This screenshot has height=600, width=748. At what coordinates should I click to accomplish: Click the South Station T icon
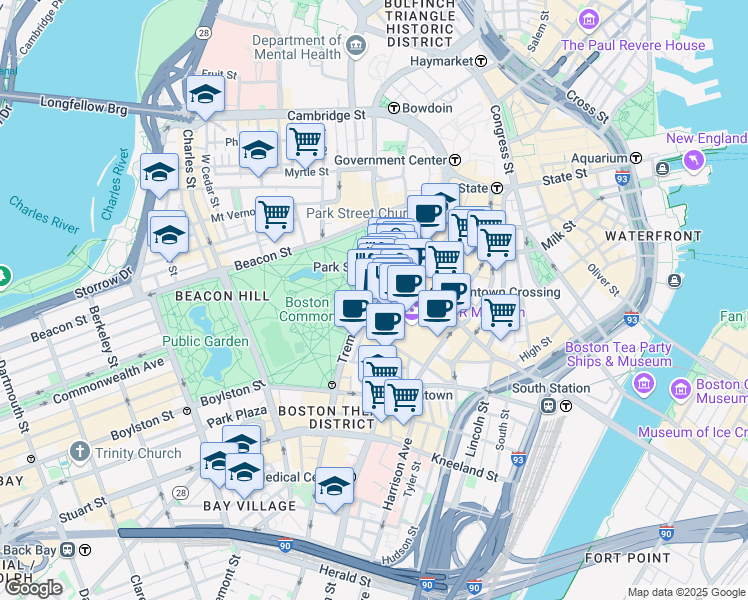pos(566,406)
